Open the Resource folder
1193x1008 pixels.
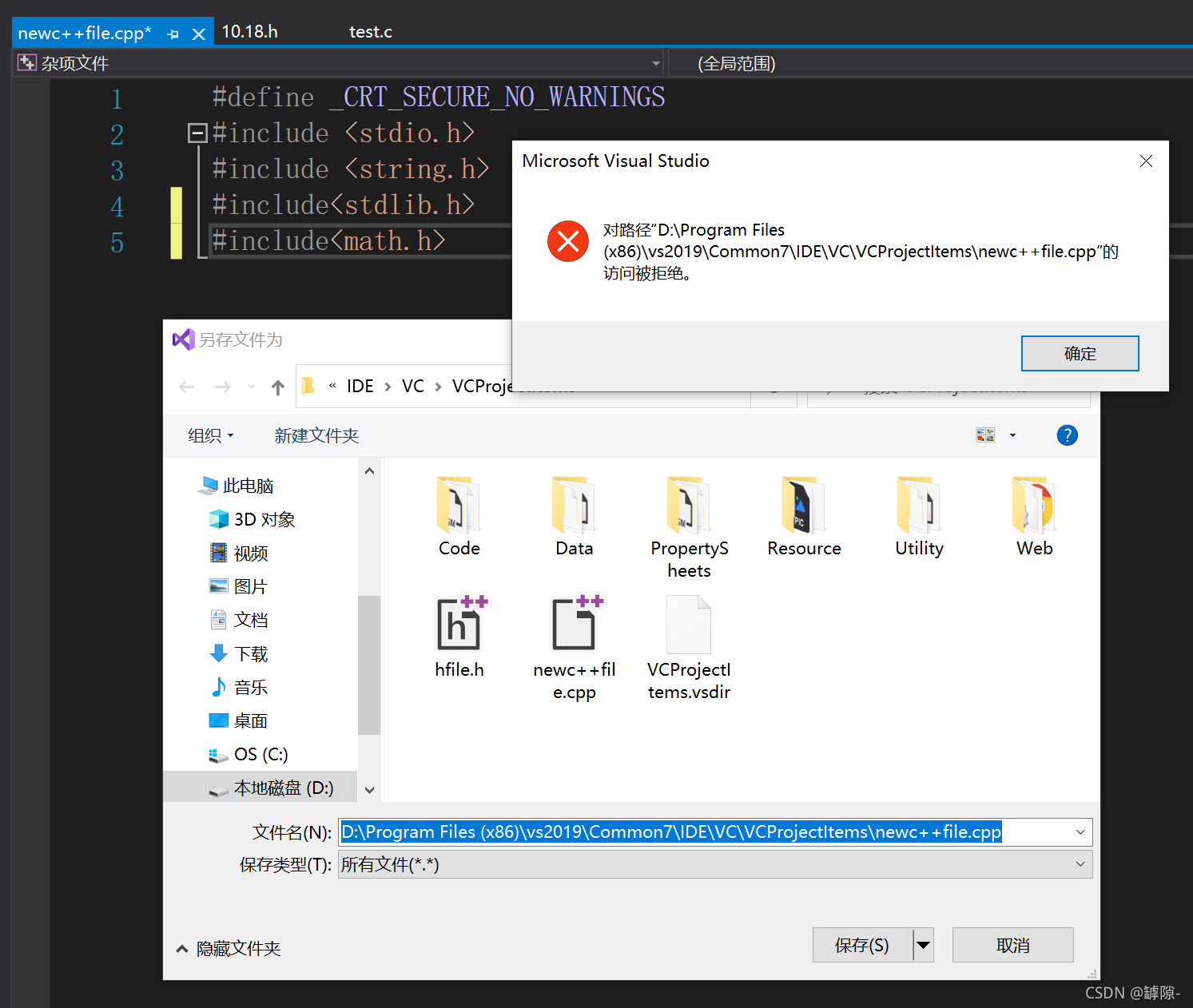804,516
